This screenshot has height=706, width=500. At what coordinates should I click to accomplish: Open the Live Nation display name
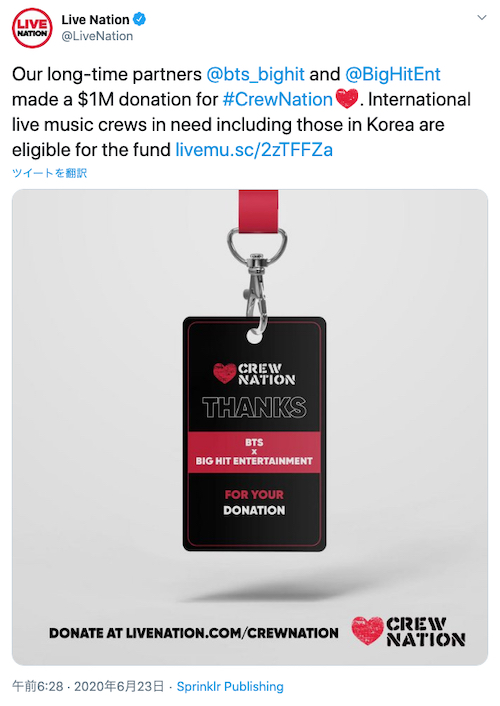point(95,20)
